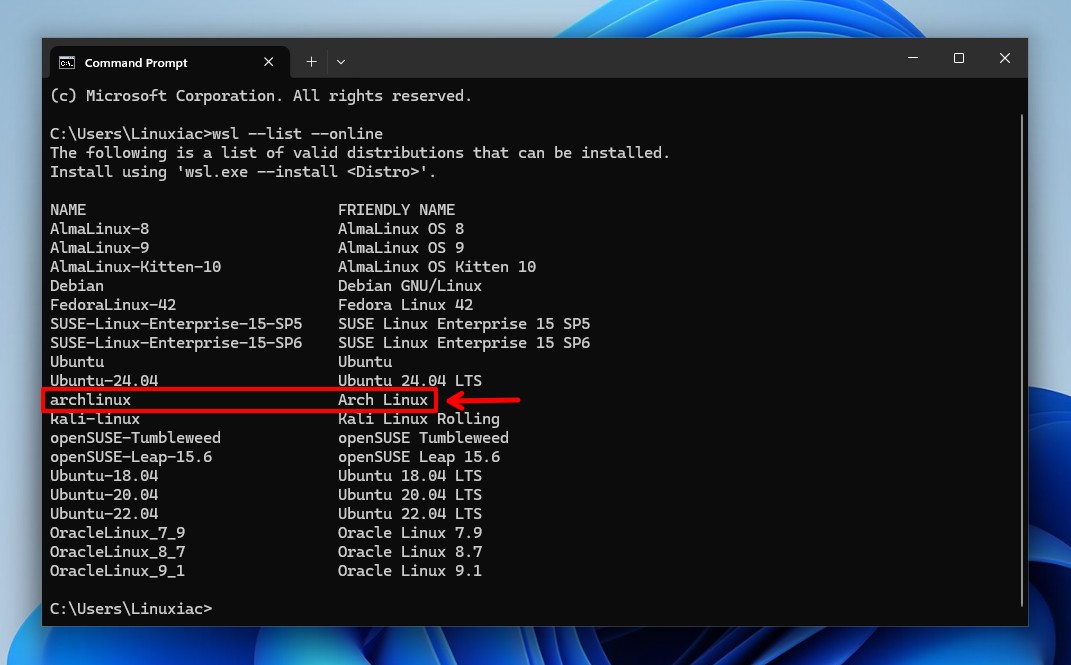This screenshot has height=665, width=1071.
Task: Click the 'Arch Linux' friendly name
Action: [382, 400]
